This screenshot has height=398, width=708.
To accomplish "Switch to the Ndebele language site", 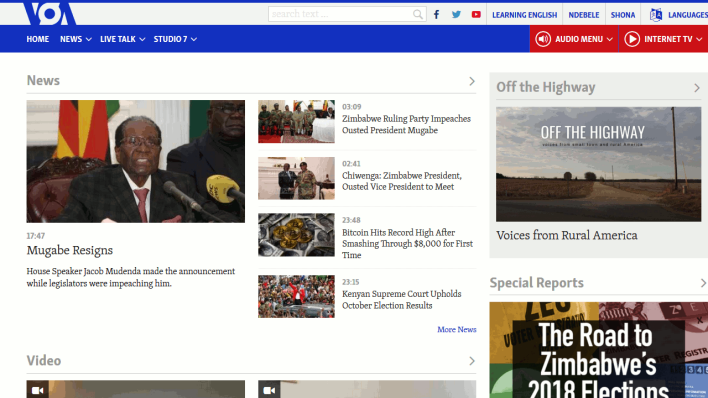I will pos(583,15).
